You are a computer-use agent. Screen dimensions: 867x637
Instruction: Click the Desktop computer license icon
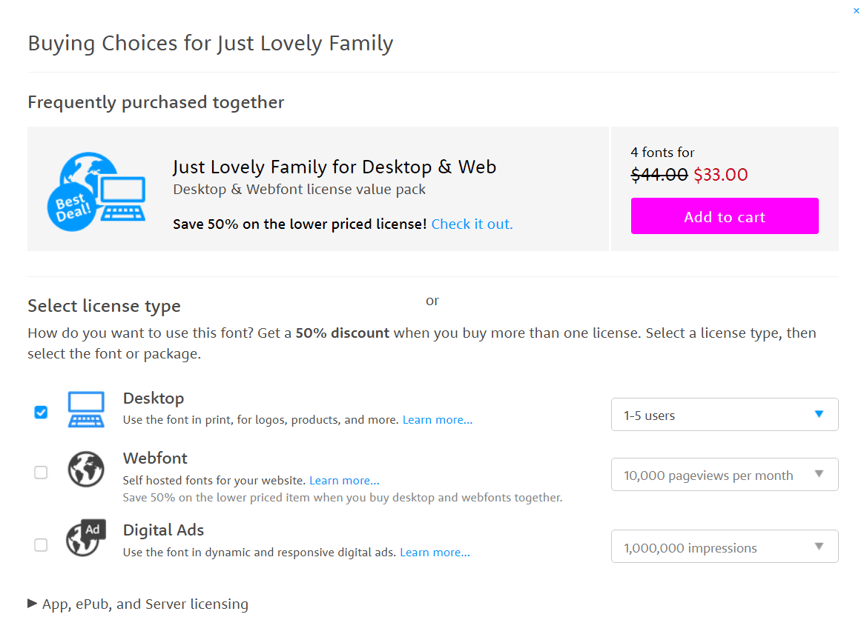tap(86, 409)
